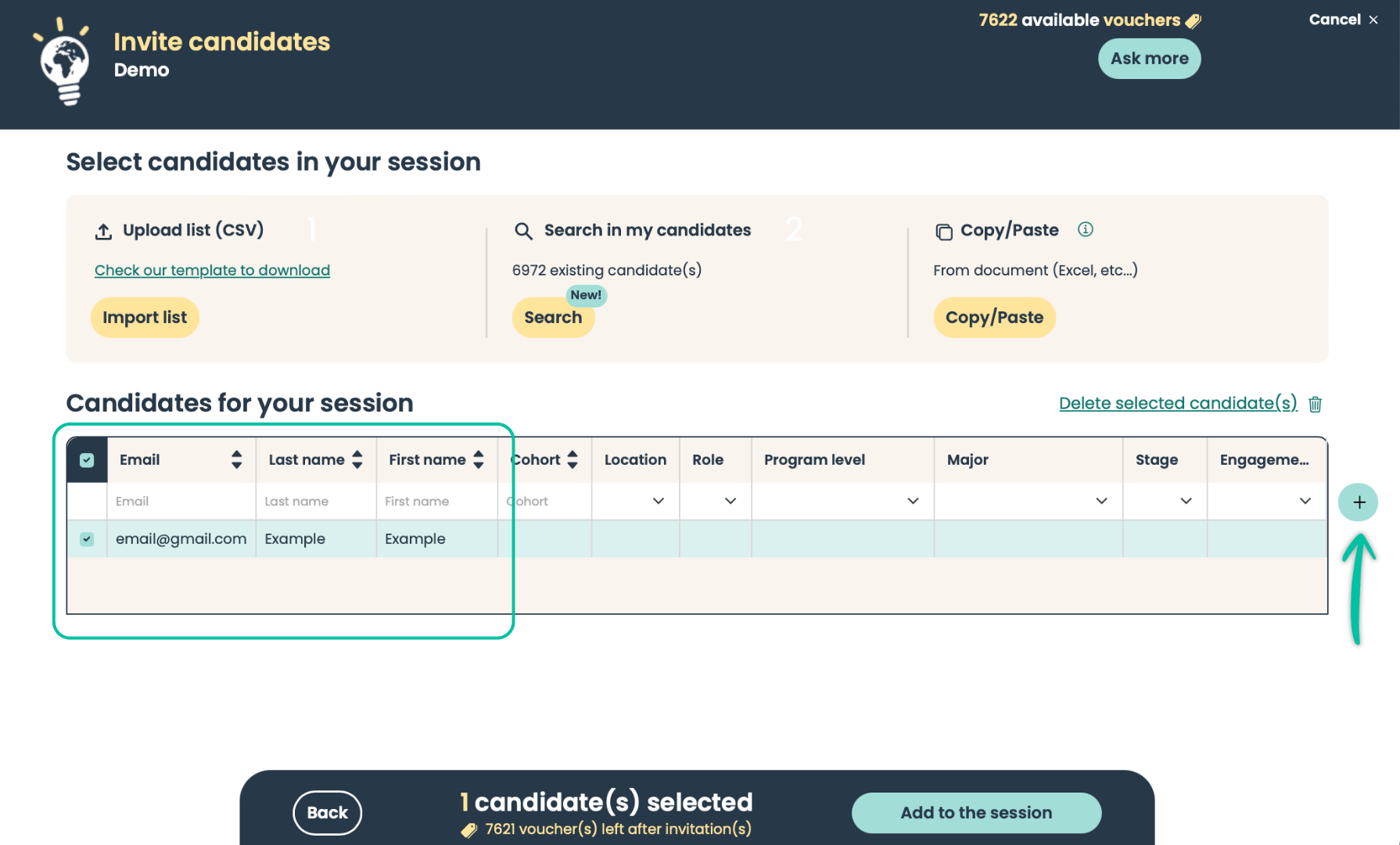Open the Location filter dropdown
The height and width of the screenshot is (845, 1400).
[658, 502]
